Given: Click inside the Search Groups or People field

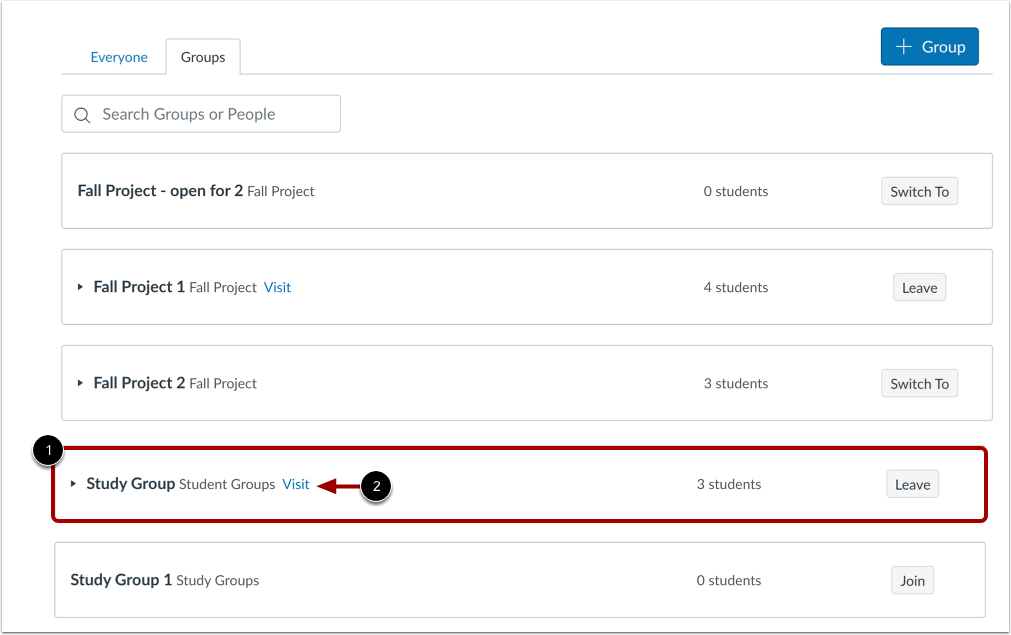Looking at the screenshot, I should (x=200, y=114).
